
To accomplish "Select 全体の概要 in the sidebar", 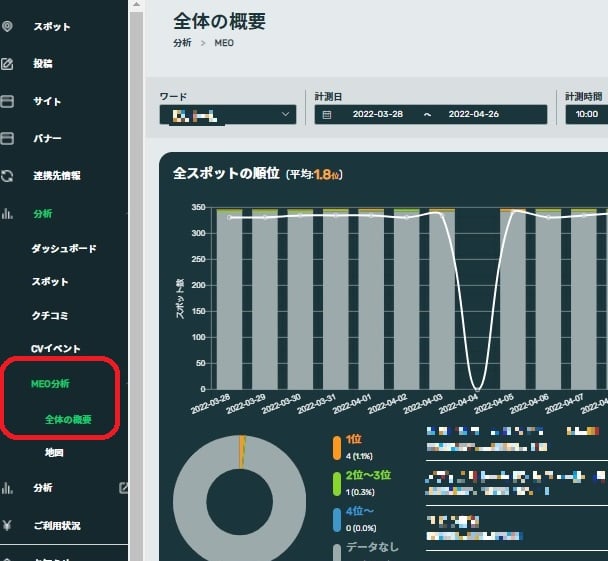I will (x=68, y=419).
